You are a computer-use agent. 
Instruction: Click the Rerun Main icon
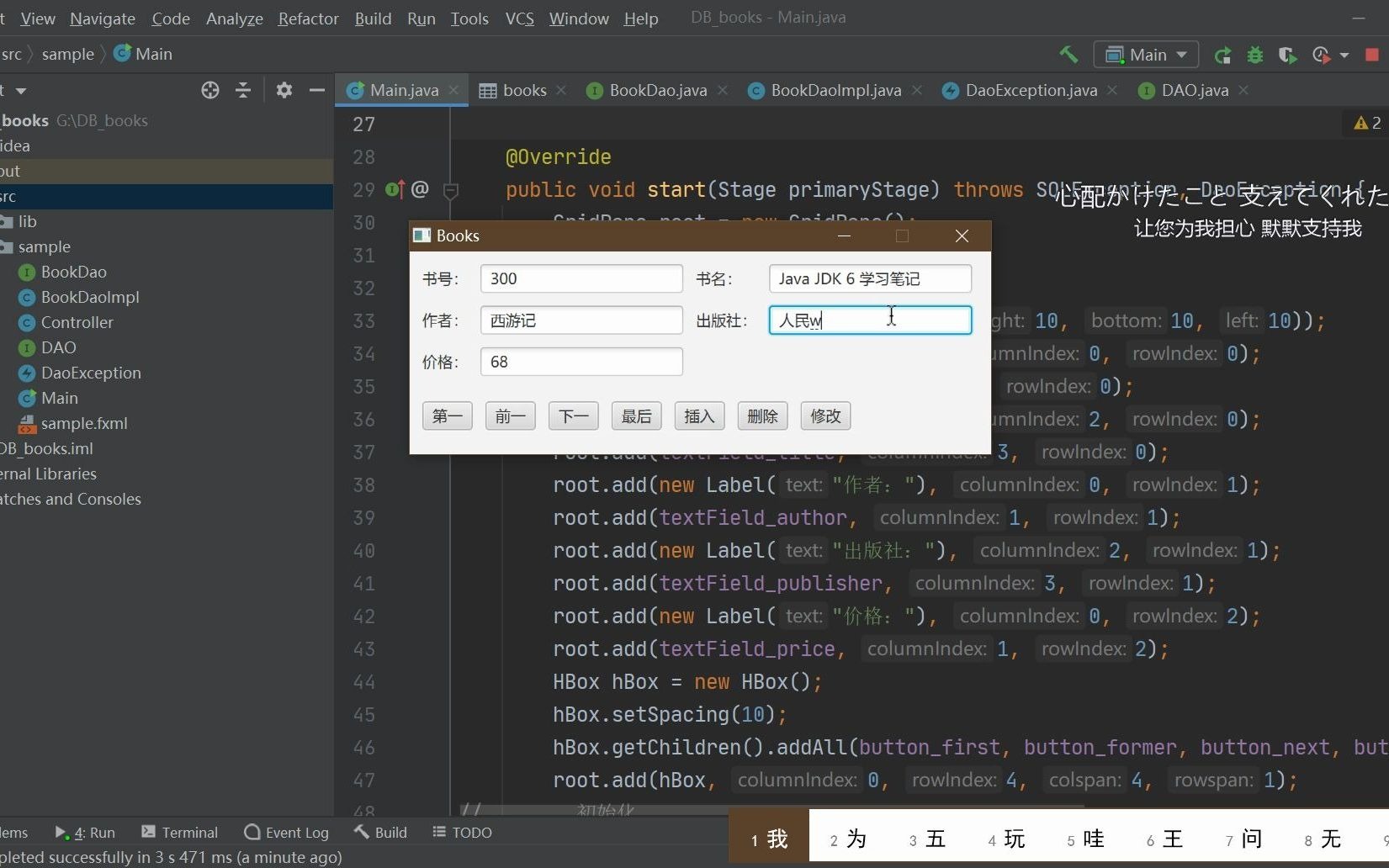click(x=1222, y=55)
